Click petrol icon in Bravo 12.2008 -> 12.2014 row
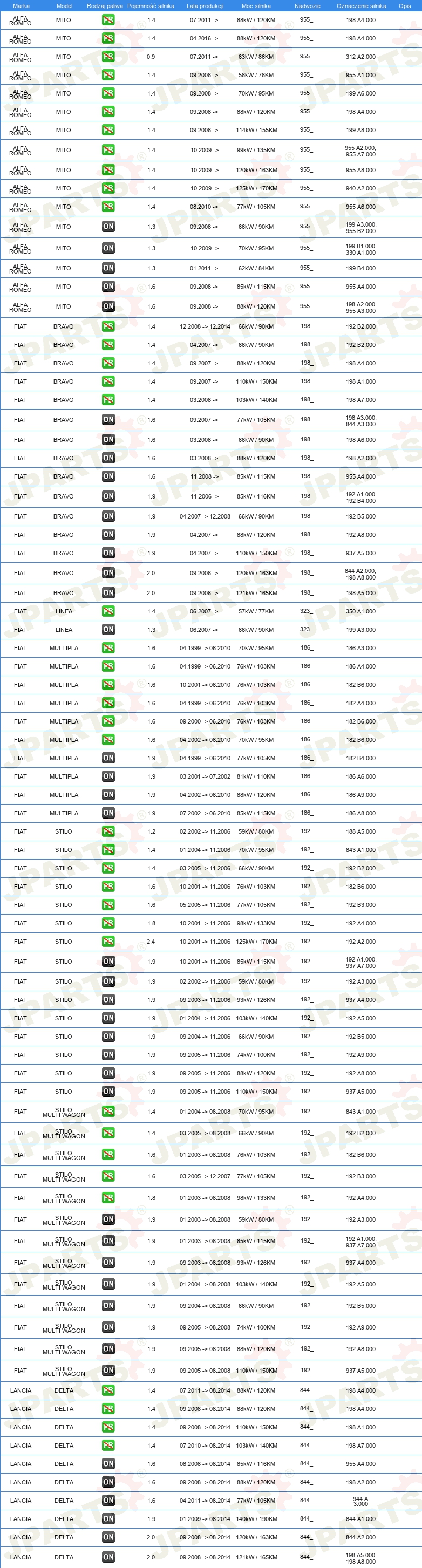The width and height of the screenshot is (422, 1568). pos(108,326)
